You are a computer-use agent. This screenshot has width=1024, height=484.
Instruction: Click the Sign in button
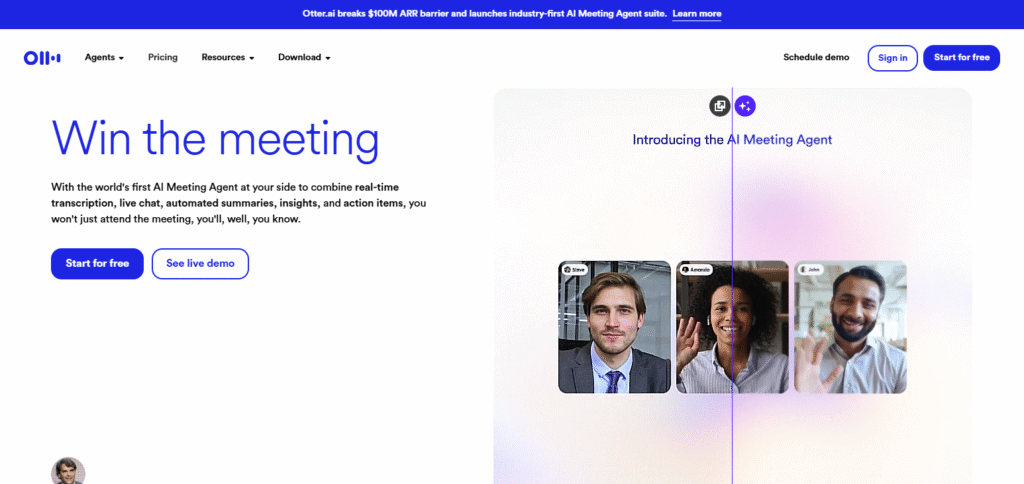[893, 58]
